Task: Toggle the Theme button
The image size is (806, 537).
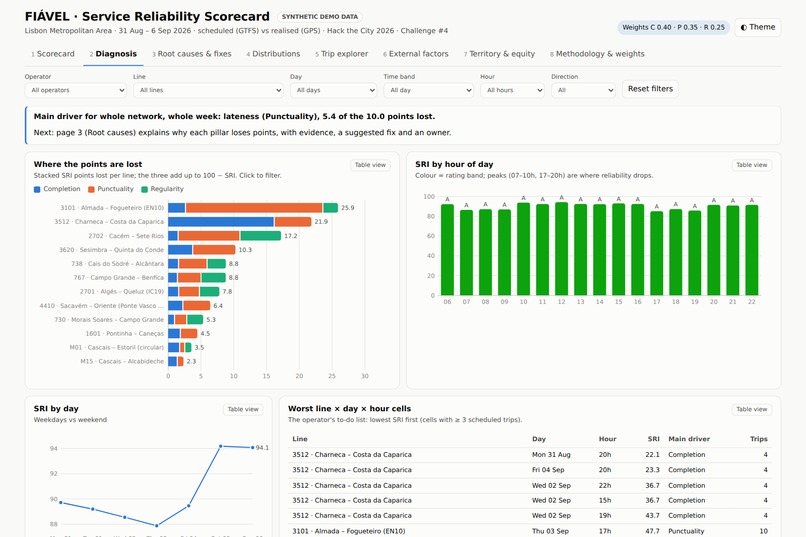Action: (758, 27)
